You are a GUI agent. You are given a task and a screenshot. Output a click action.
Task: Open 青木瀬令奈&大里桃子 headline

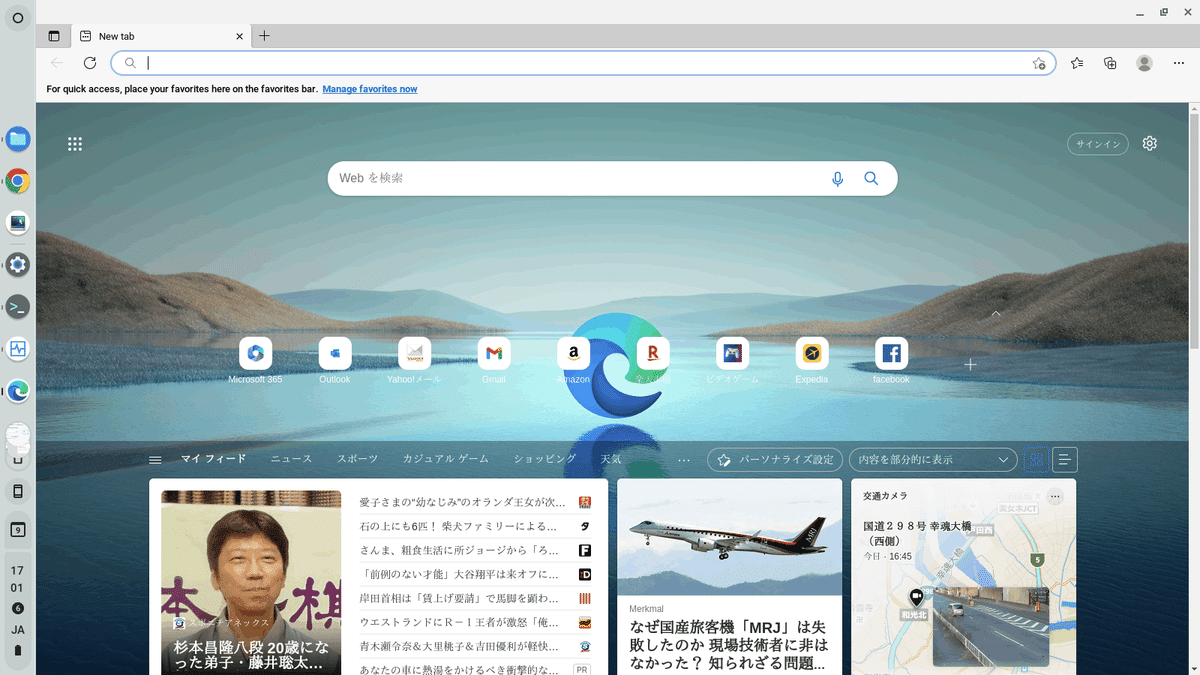[x=459, y=646]
